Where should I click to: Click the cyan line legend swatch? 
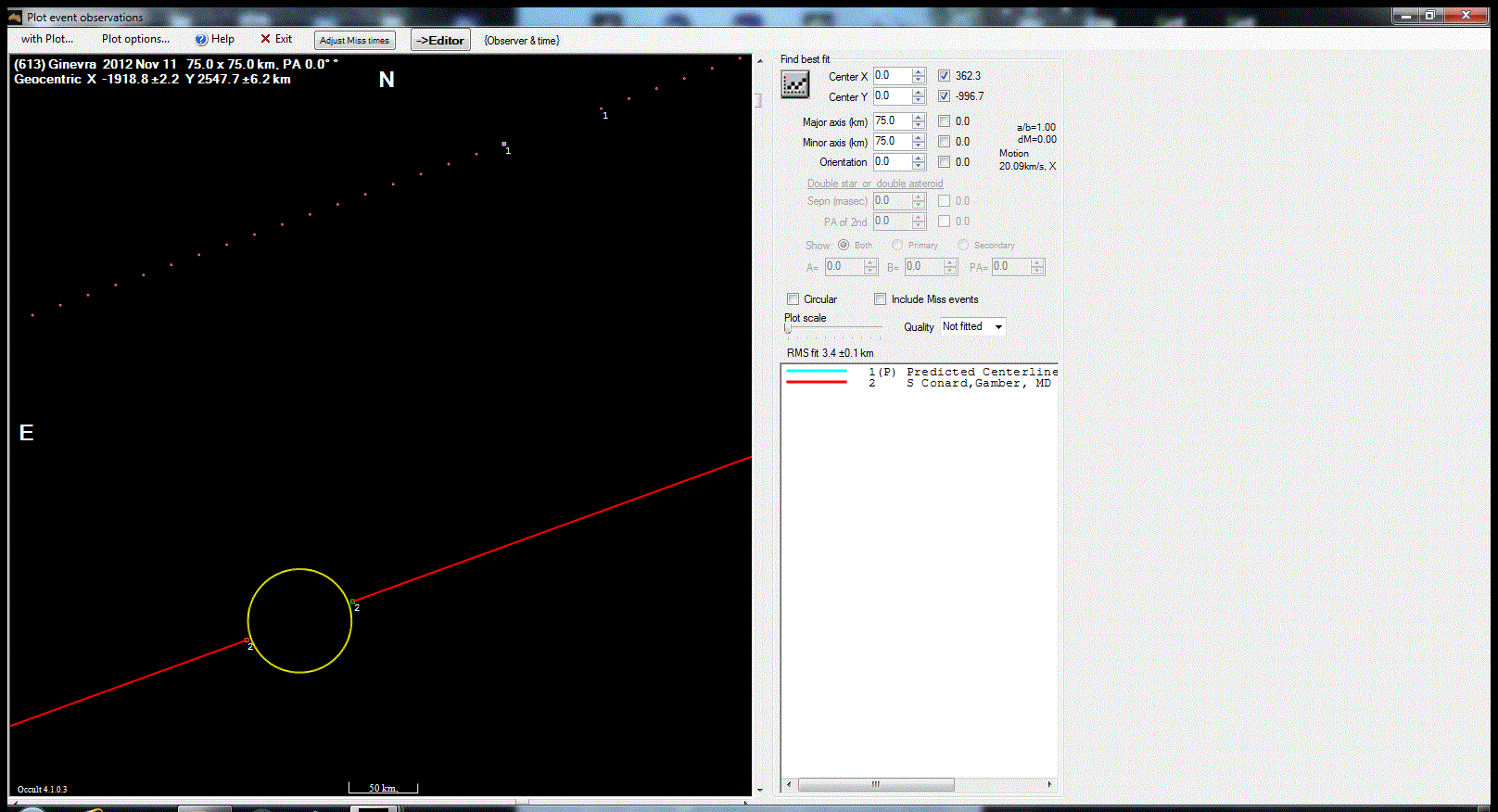click(817, 371)
